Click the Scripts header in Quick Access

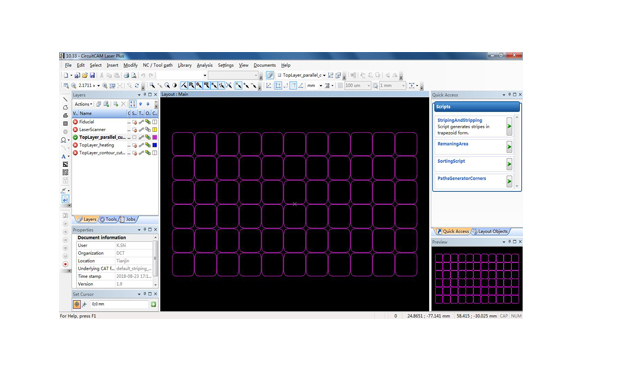[476, 107]
